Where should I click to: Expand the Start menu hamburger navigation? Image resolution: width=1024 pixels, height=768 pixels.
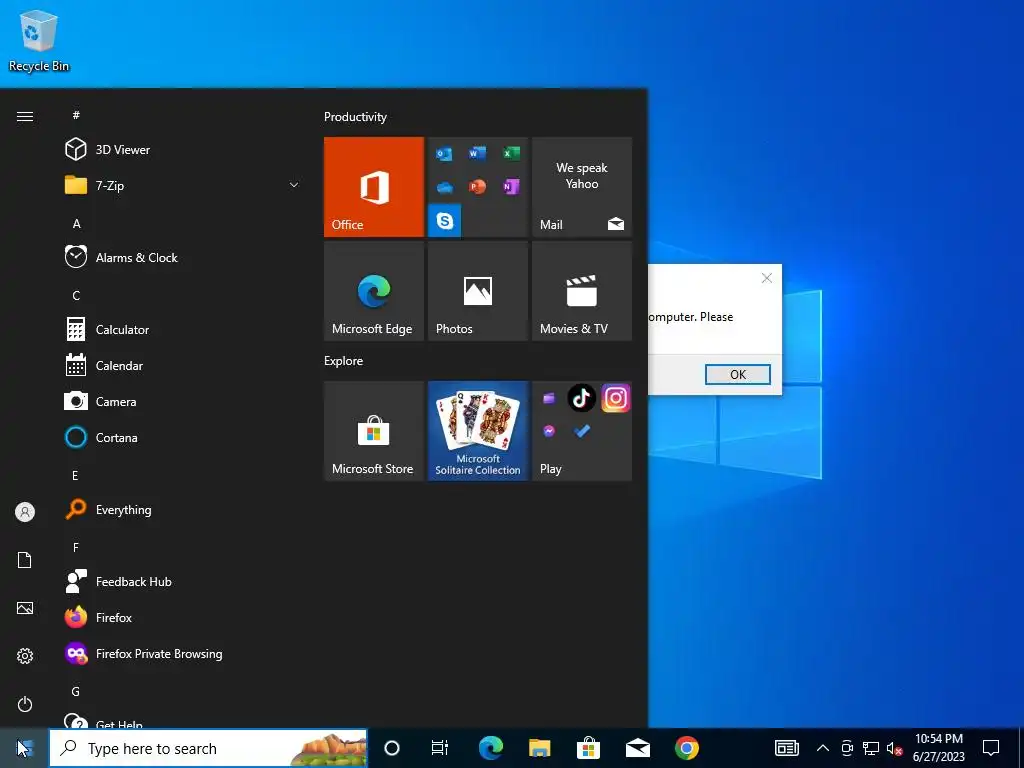tap(25, 116)
